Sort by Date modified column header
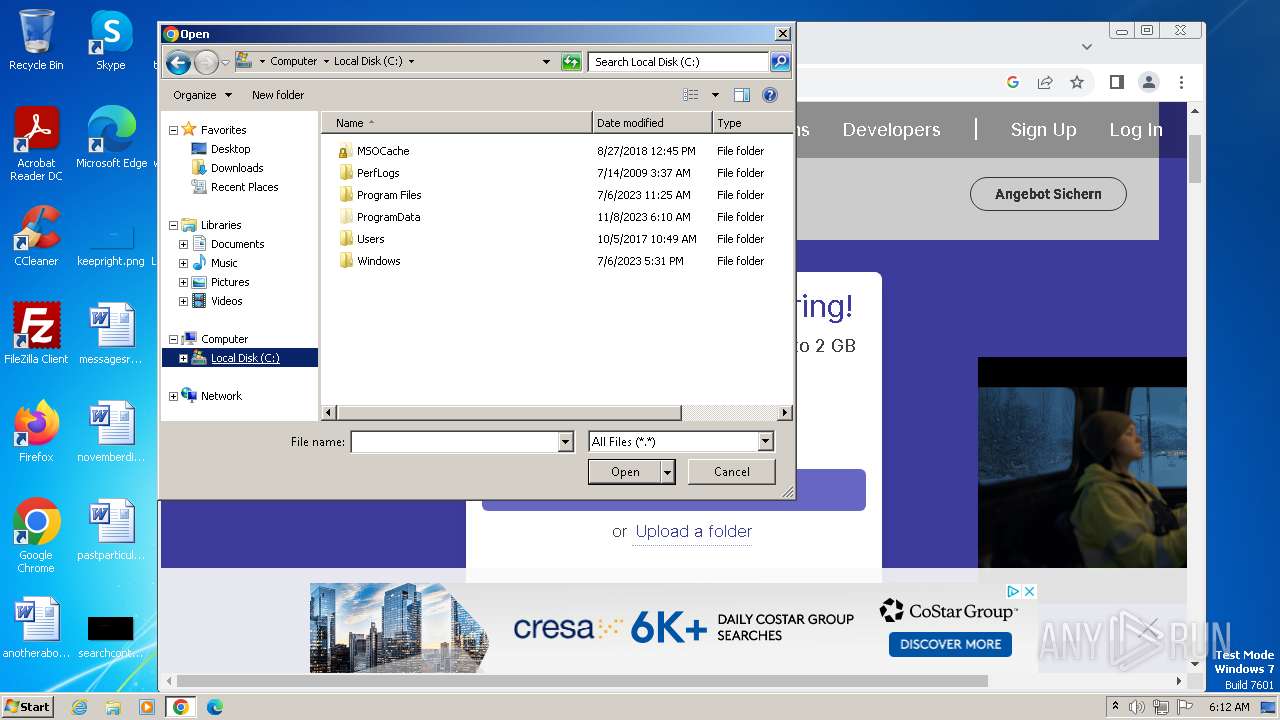 pyautogui.click(x=652, y=123)
